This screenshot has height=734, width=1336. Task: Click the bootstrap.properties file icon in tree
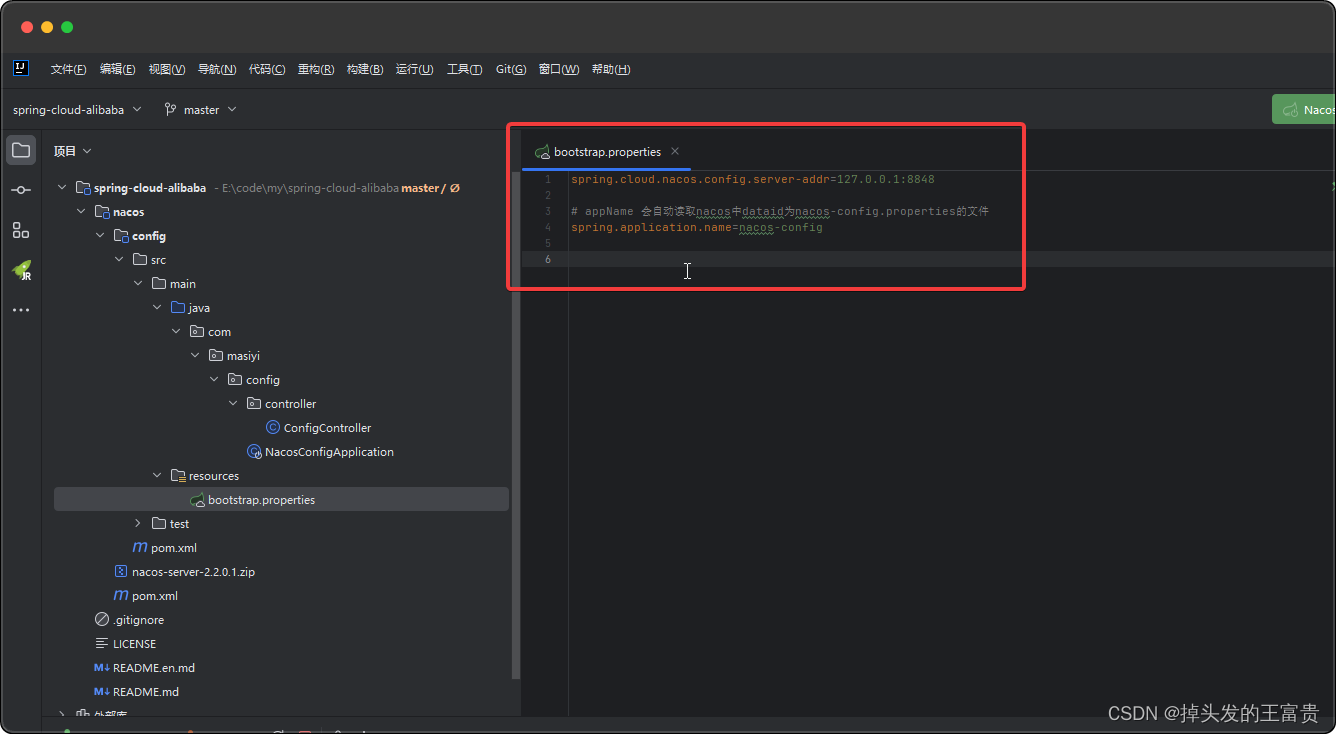pyautogui.click(x=197, y=499)
